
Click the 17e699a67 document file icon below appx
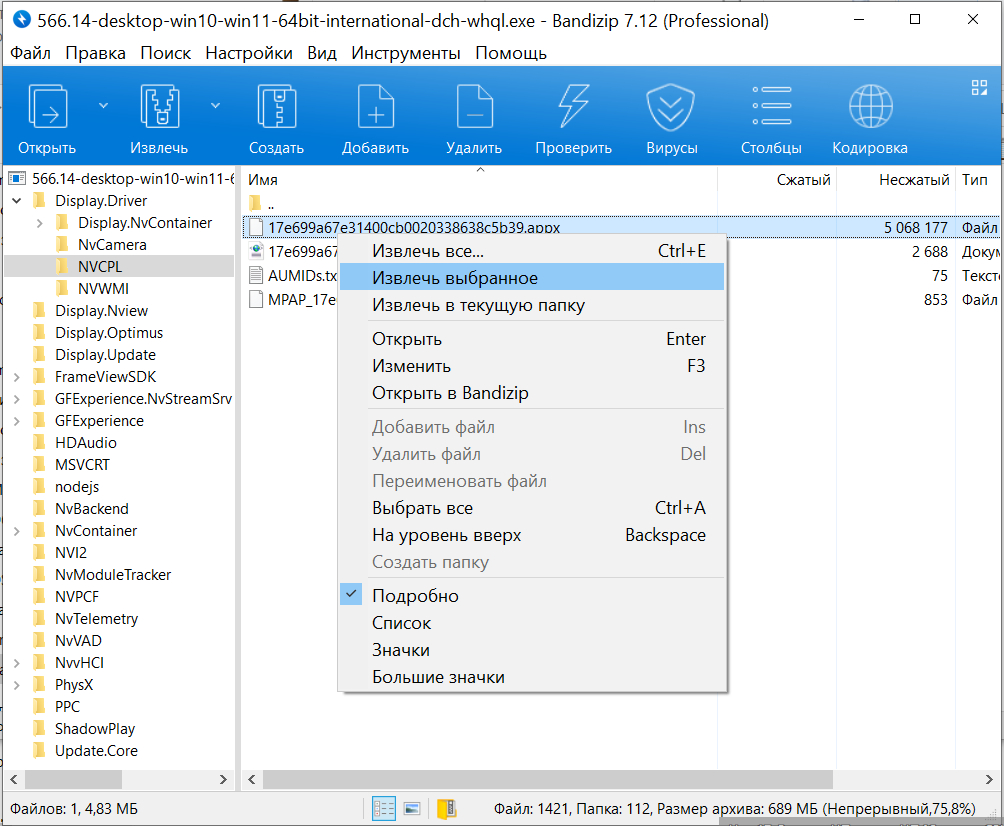coord(256,251)
